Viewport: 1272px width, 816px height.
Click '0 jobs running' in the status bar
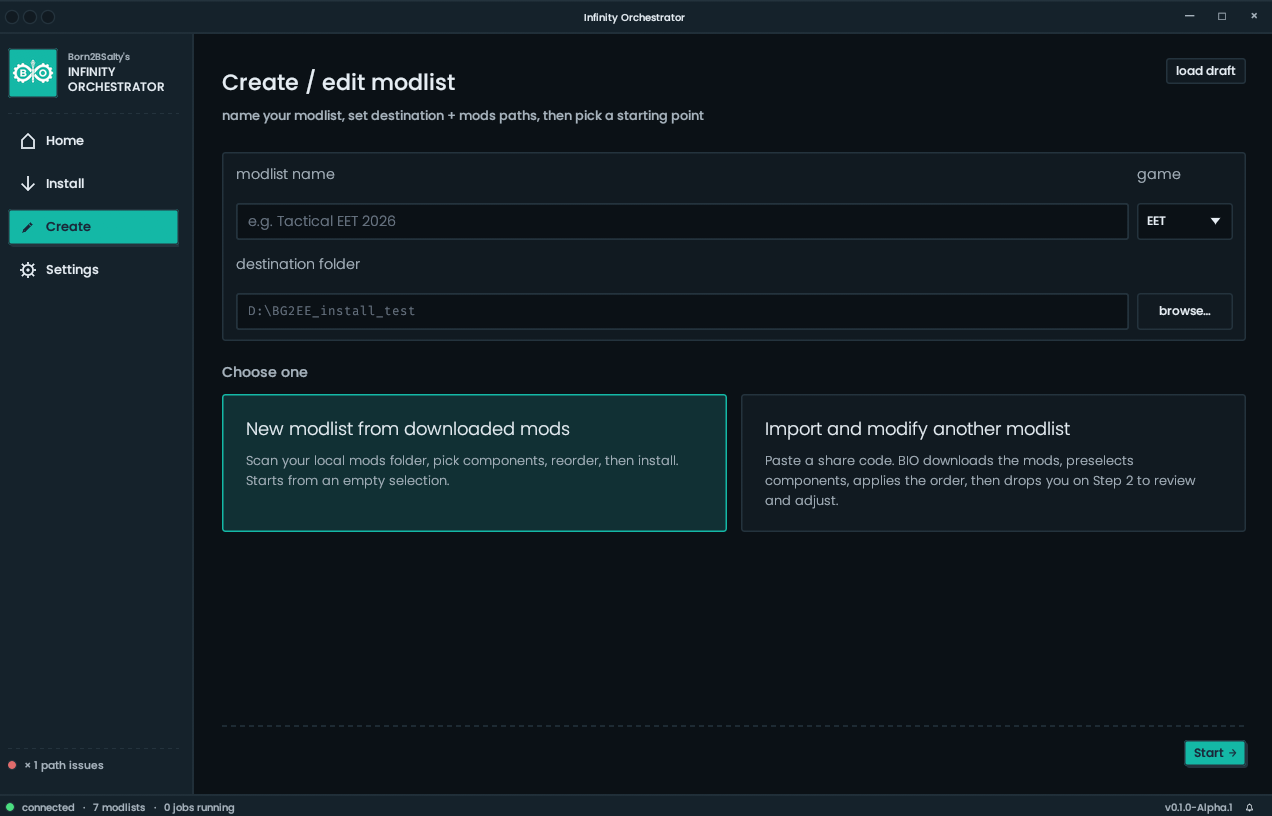tap(199, 807)
